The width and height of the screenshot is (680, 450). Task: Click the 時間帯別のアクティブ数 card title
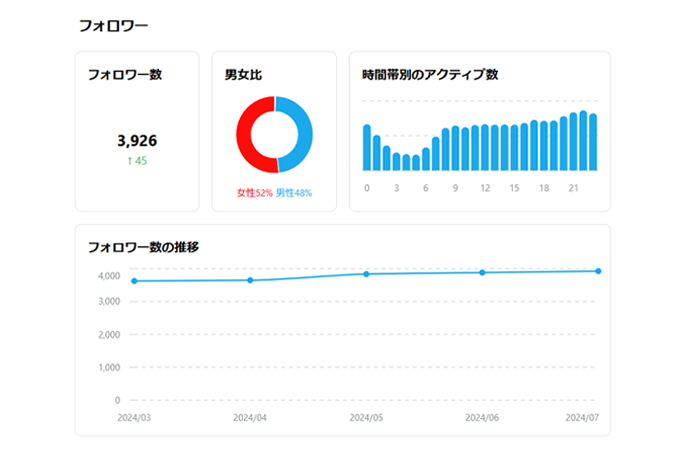click(x=430, y=74)
